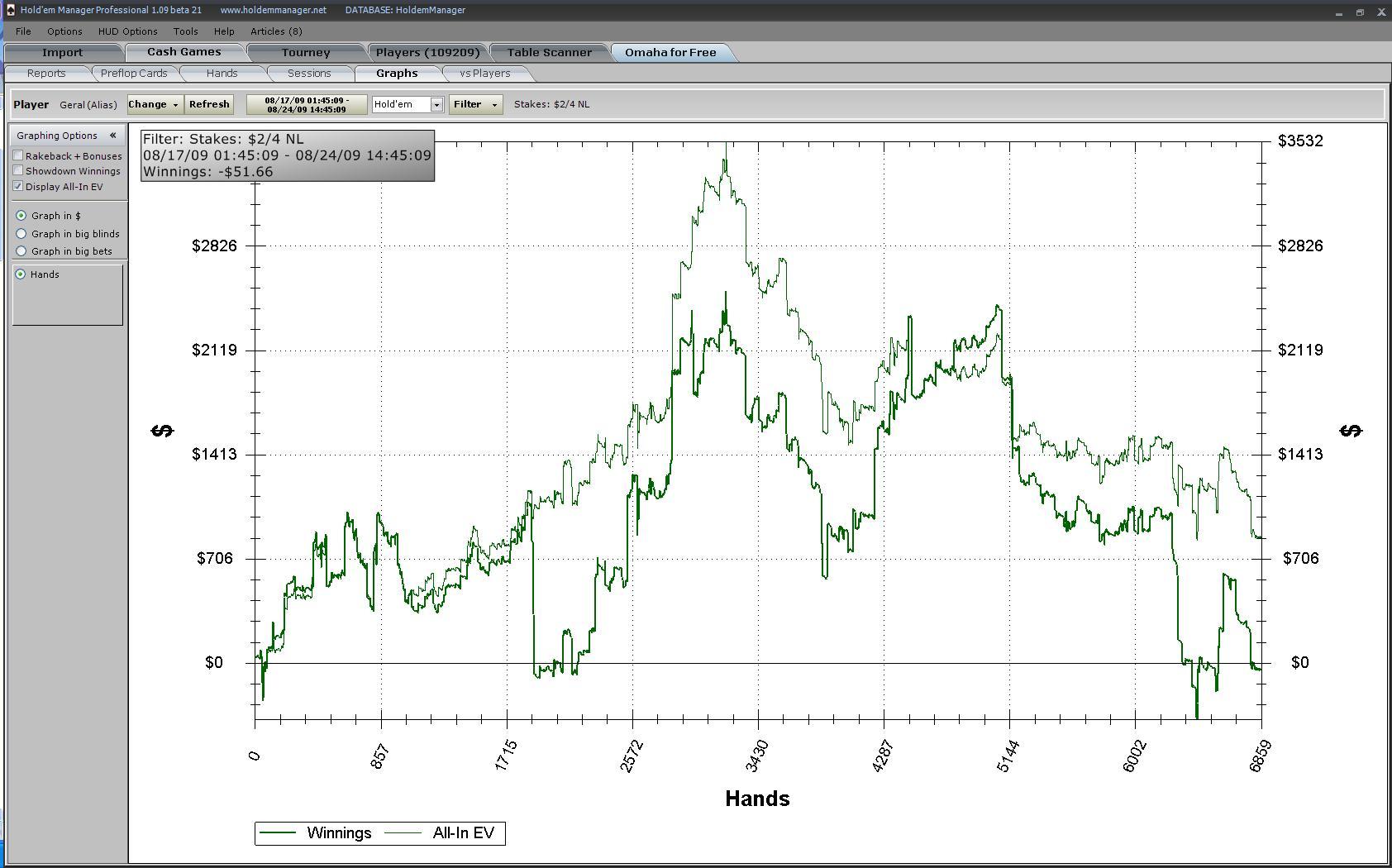Minimize the Hold'em Manager window
The height and width of the screenshot is (868, 1392).
point(1339,12)
